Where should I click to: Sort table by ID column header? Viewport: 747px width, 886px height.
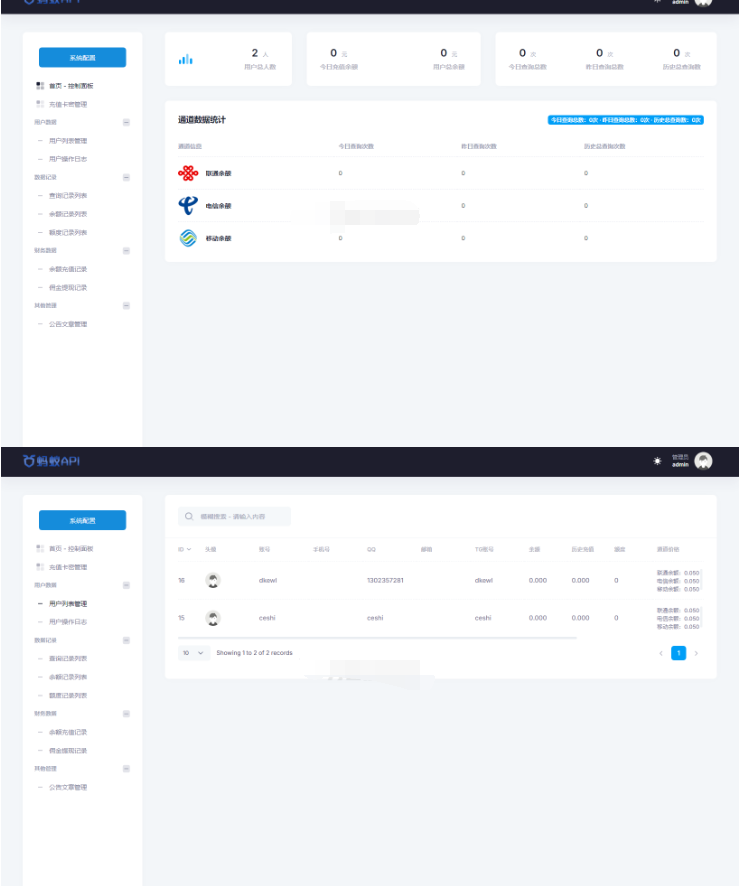(x=184, y=549)
